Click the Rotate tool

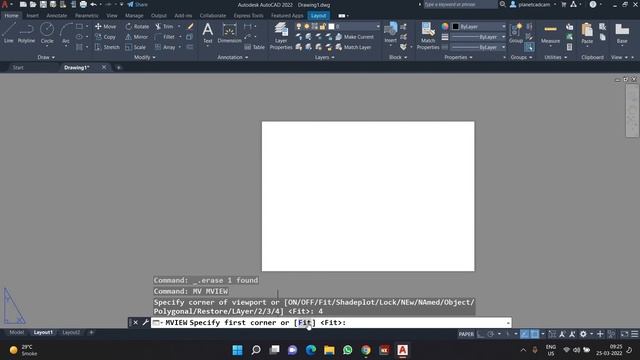[138, 27]
